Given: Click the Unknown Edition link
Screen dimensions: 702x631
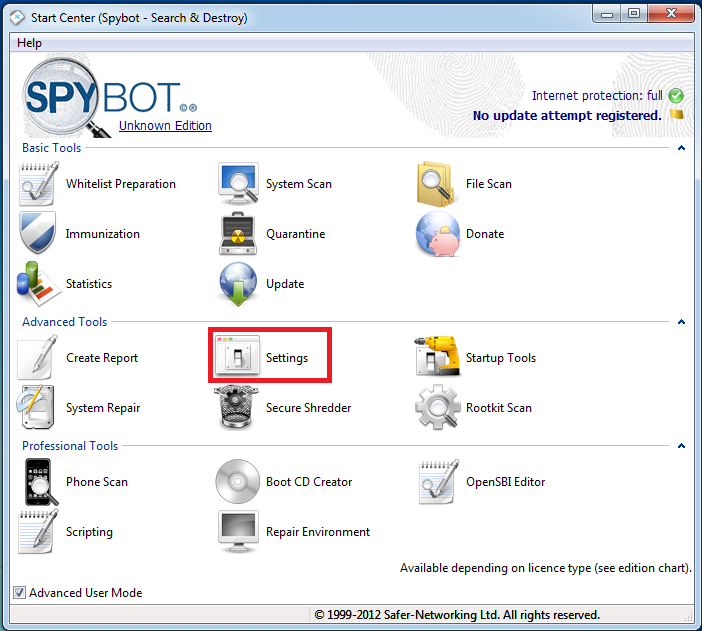Looking at the screenshot, I should (x=165, y=126).
